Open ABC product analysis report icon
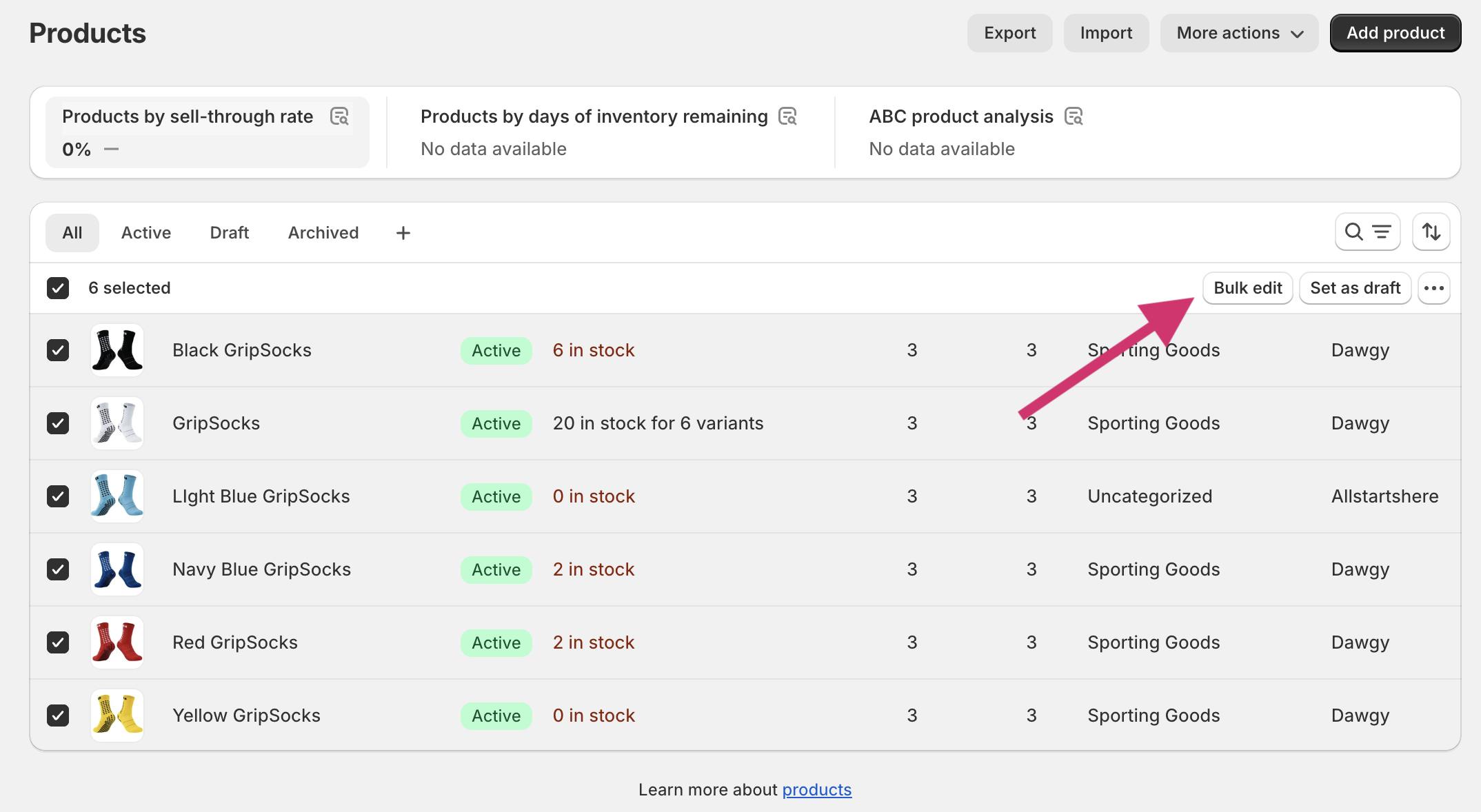 click(x=1074, y=116)
